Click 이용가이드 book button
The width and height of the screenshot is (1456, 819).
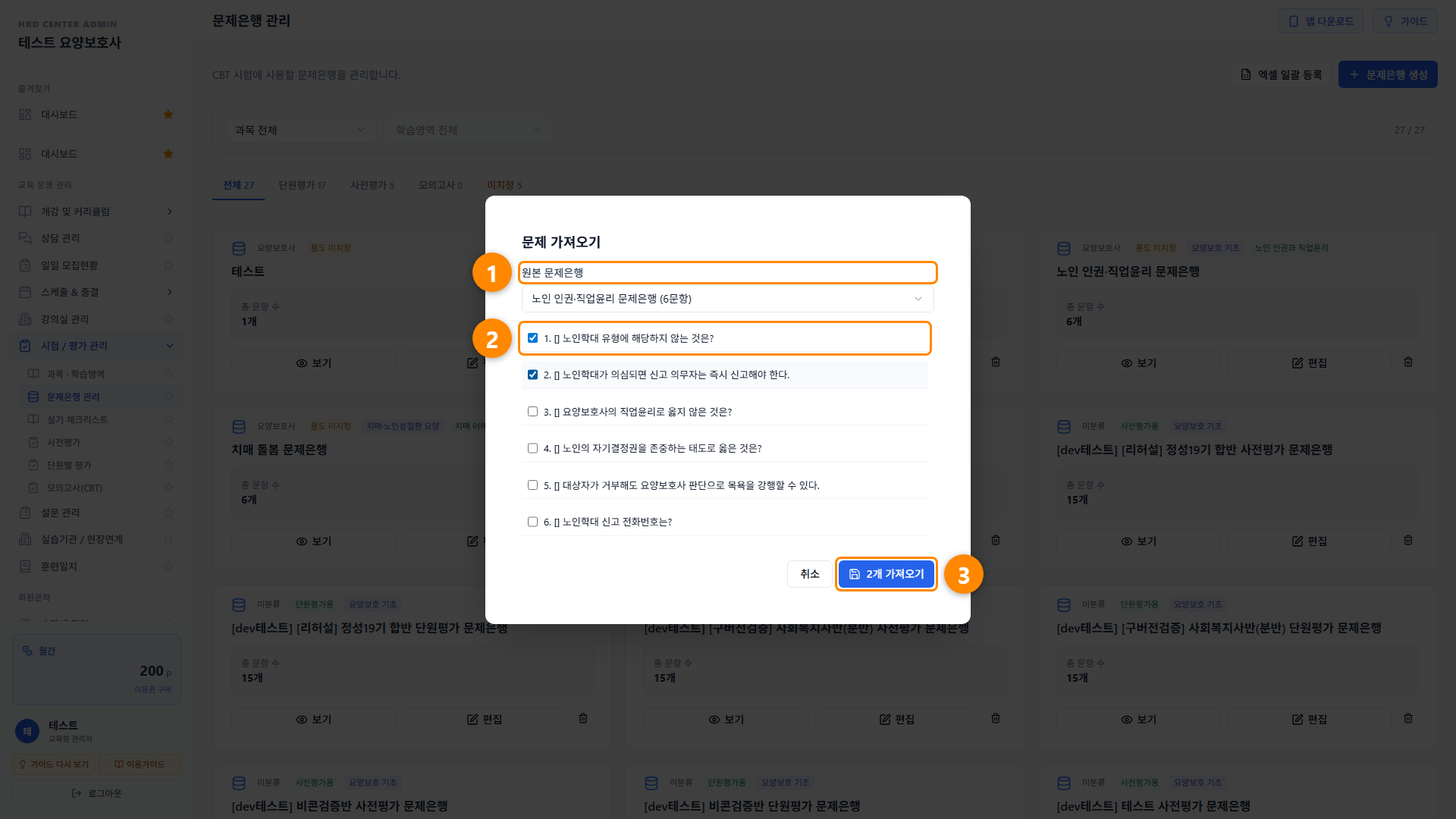coord(140,764)
